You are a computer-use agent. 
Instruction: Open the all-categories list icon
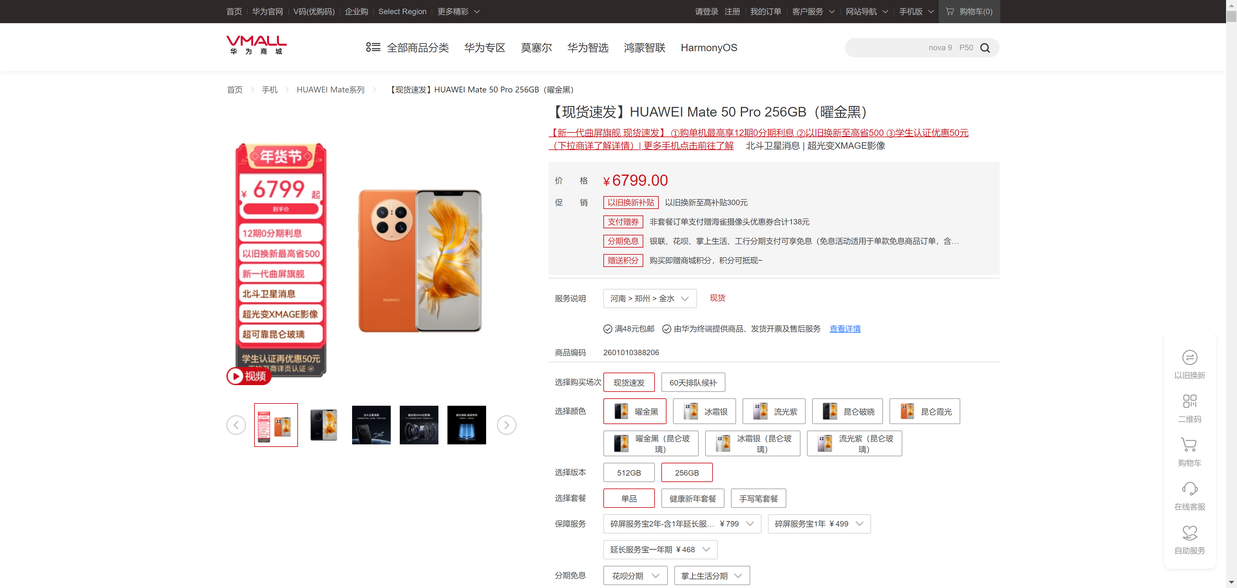pyautogui.click(x=373, y=47)
